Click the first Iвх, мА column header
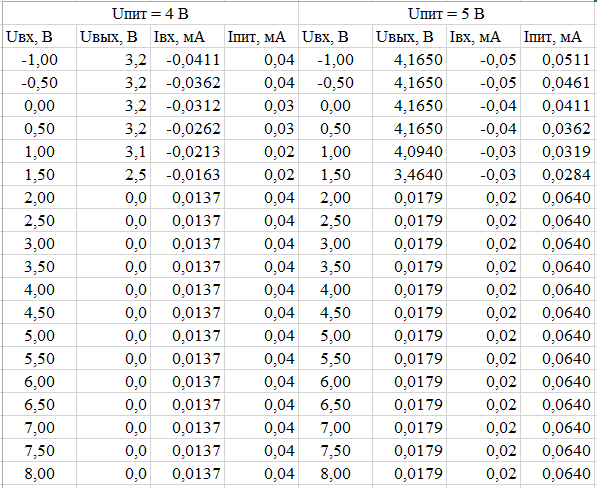 [187, 37]
